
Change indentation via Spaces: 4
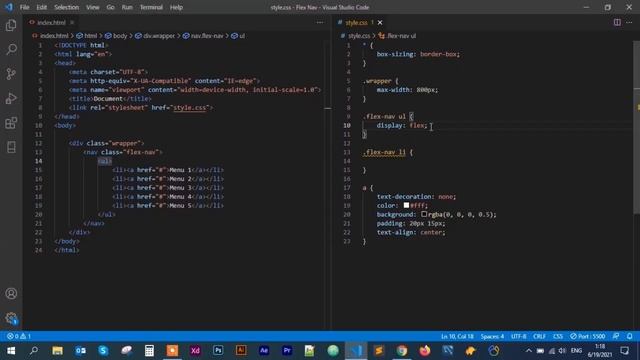point(492,336)
